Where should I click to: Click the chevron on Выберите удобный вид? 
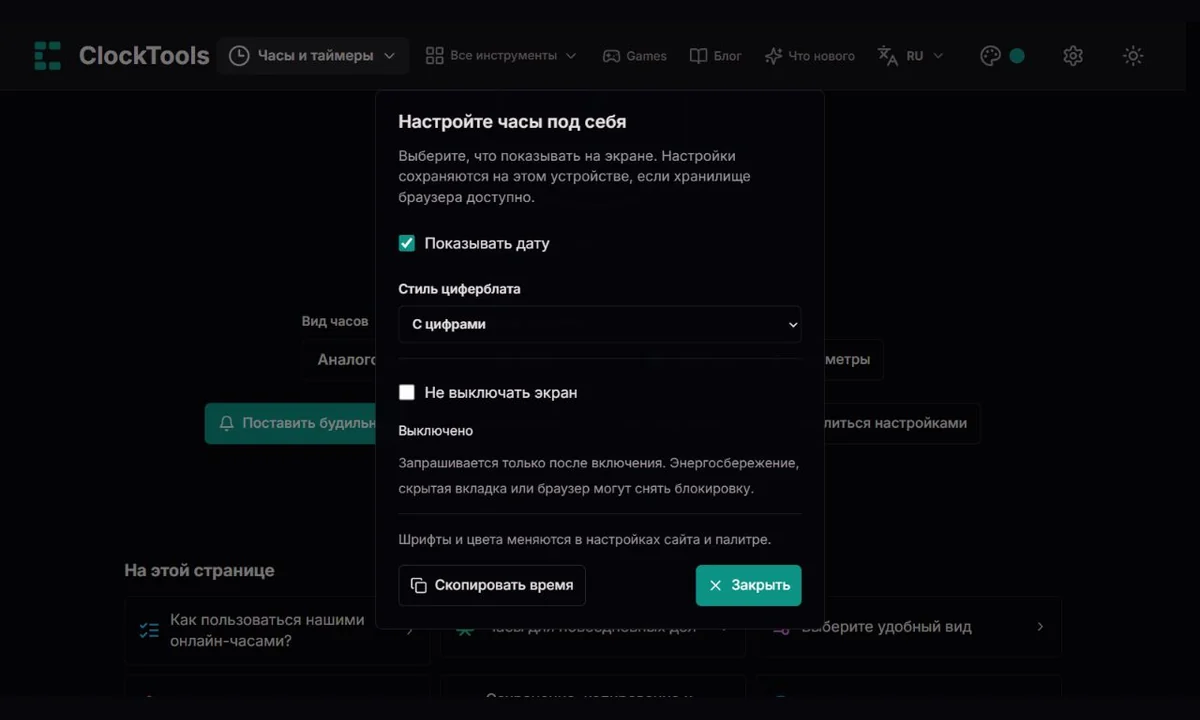tap(1040, 627)
